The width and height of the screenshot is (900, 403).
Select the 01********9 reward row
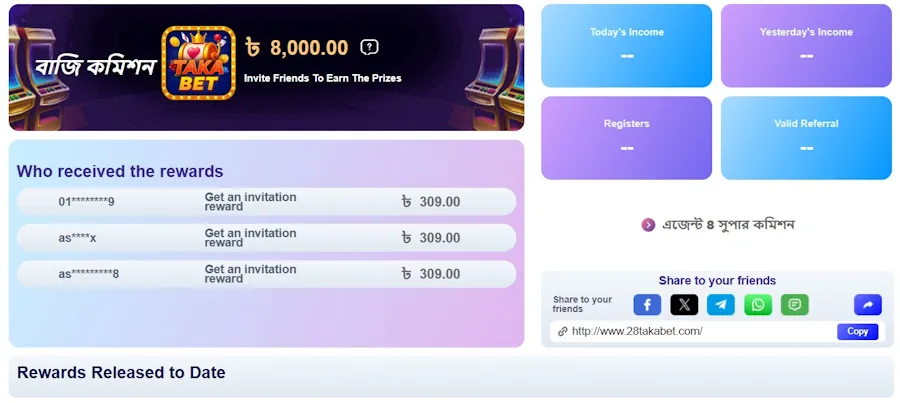[267, 202]
